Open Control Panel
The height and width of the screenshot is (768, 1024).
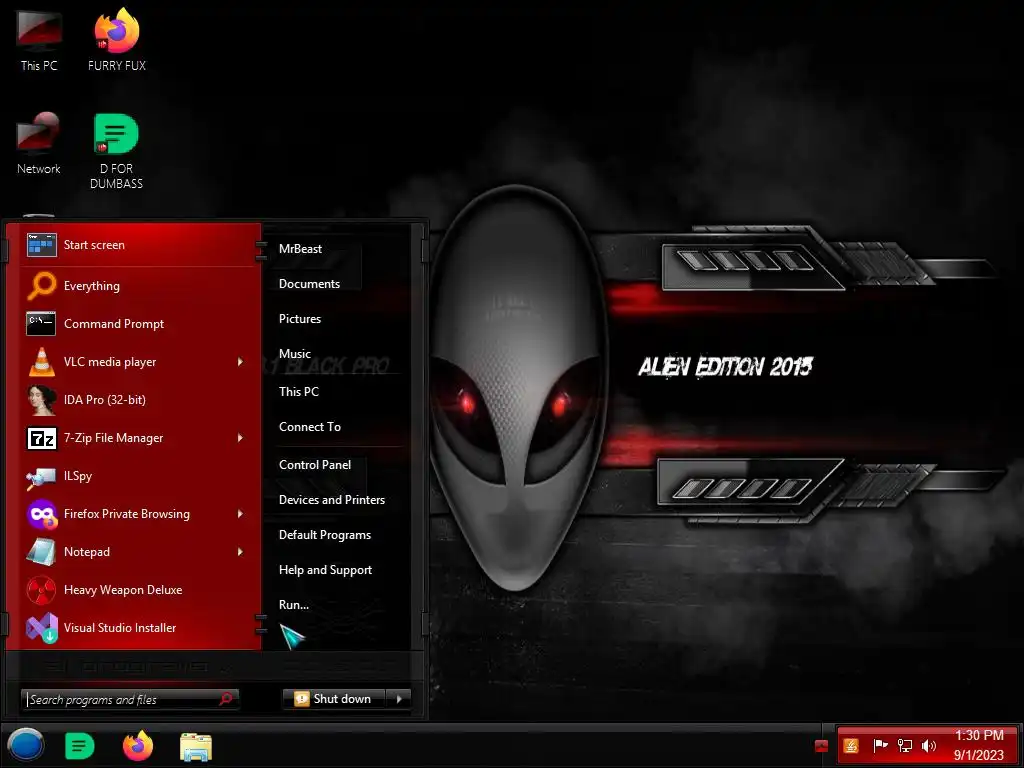point(315,464)
